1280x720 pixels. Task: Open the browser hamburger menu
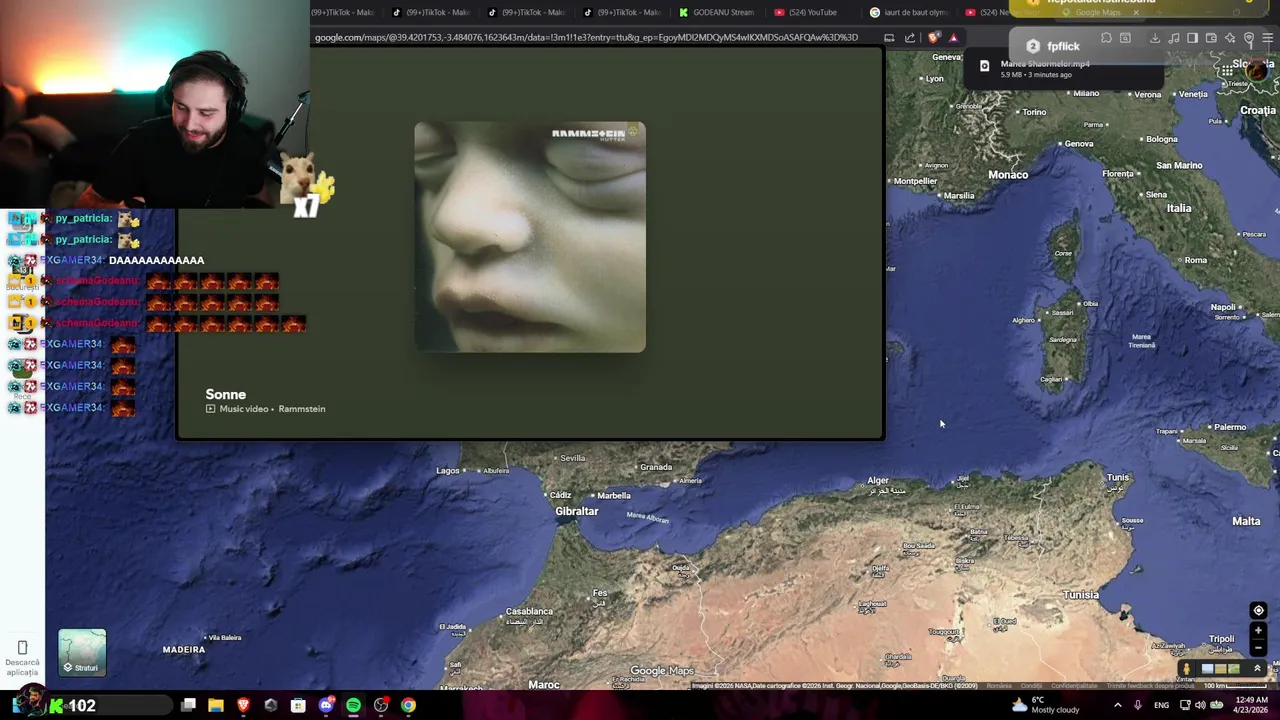[1267, 38]
